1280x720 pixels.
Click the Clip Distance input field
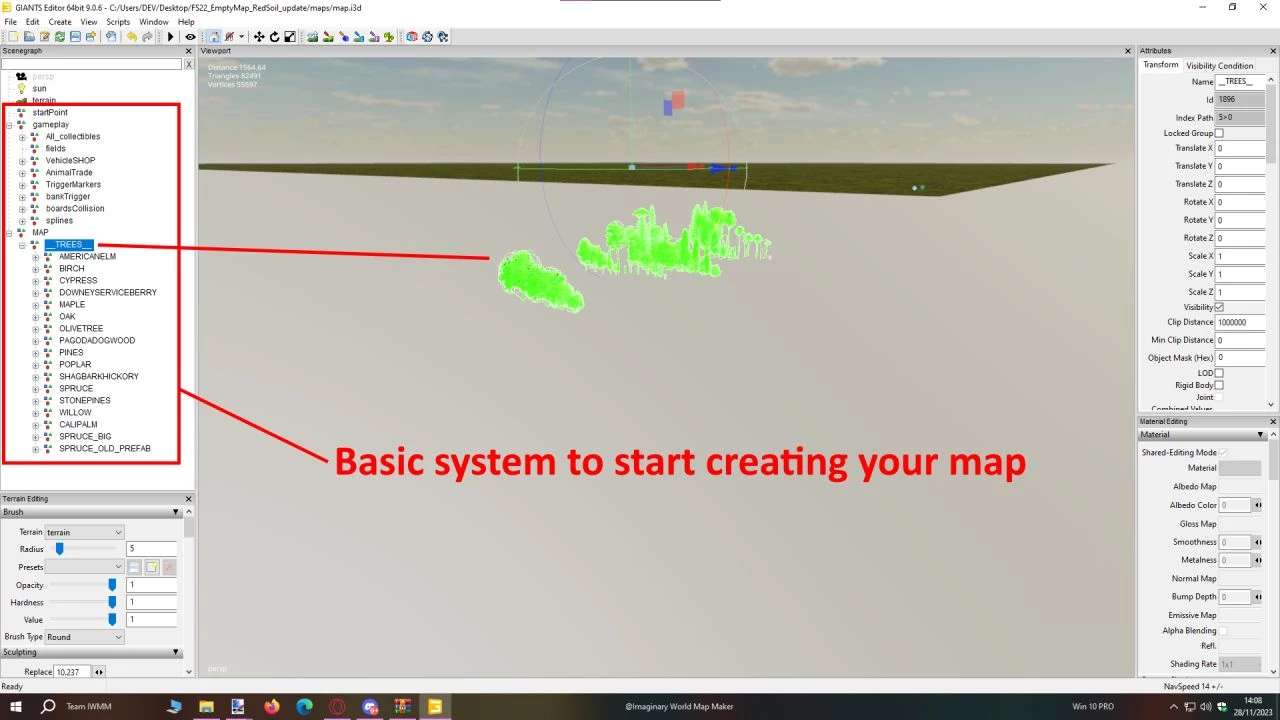pyautogui.click(x=1240, y=323)
